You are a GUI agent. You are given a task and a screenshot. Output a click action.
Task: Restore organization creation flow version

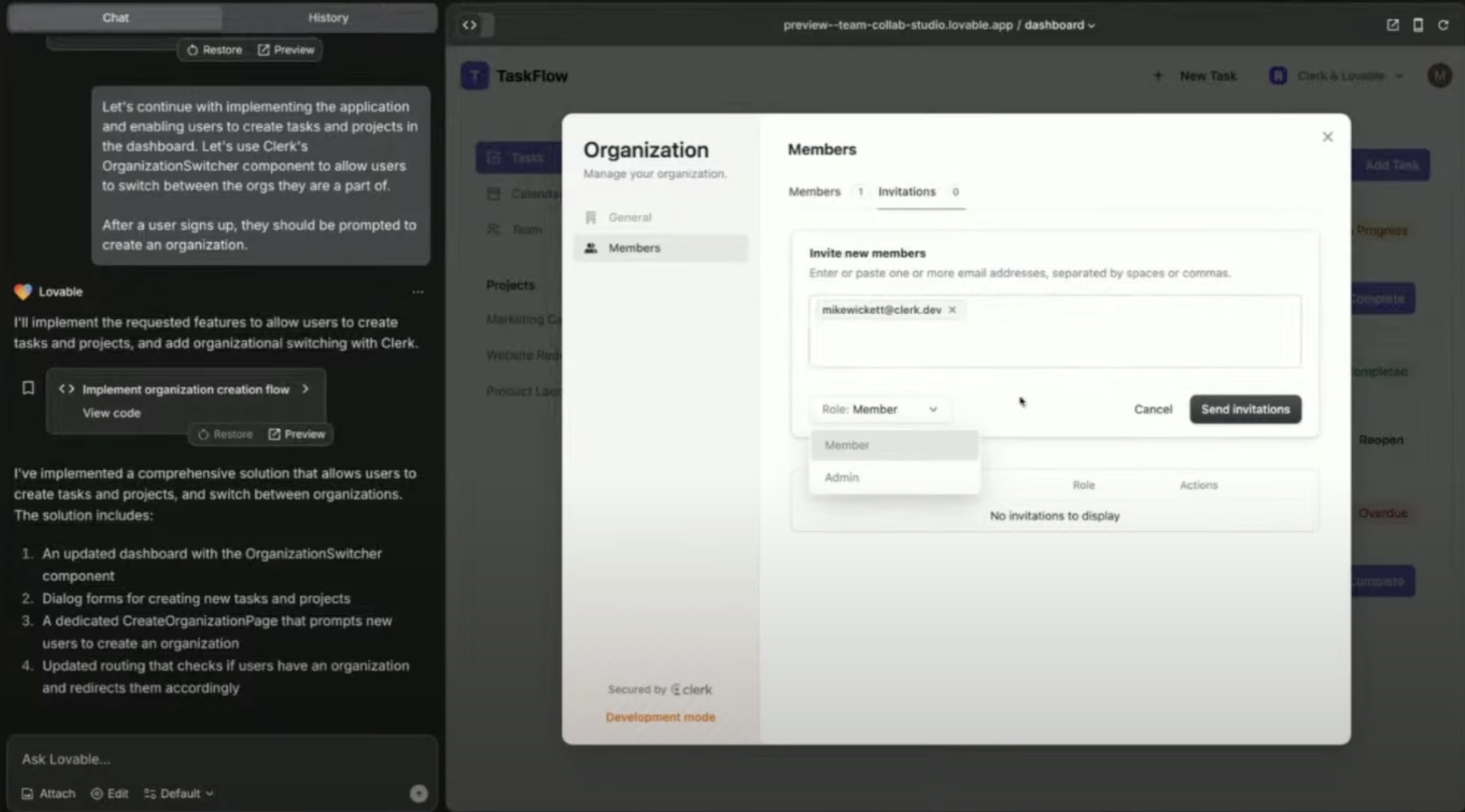(226, 434)
